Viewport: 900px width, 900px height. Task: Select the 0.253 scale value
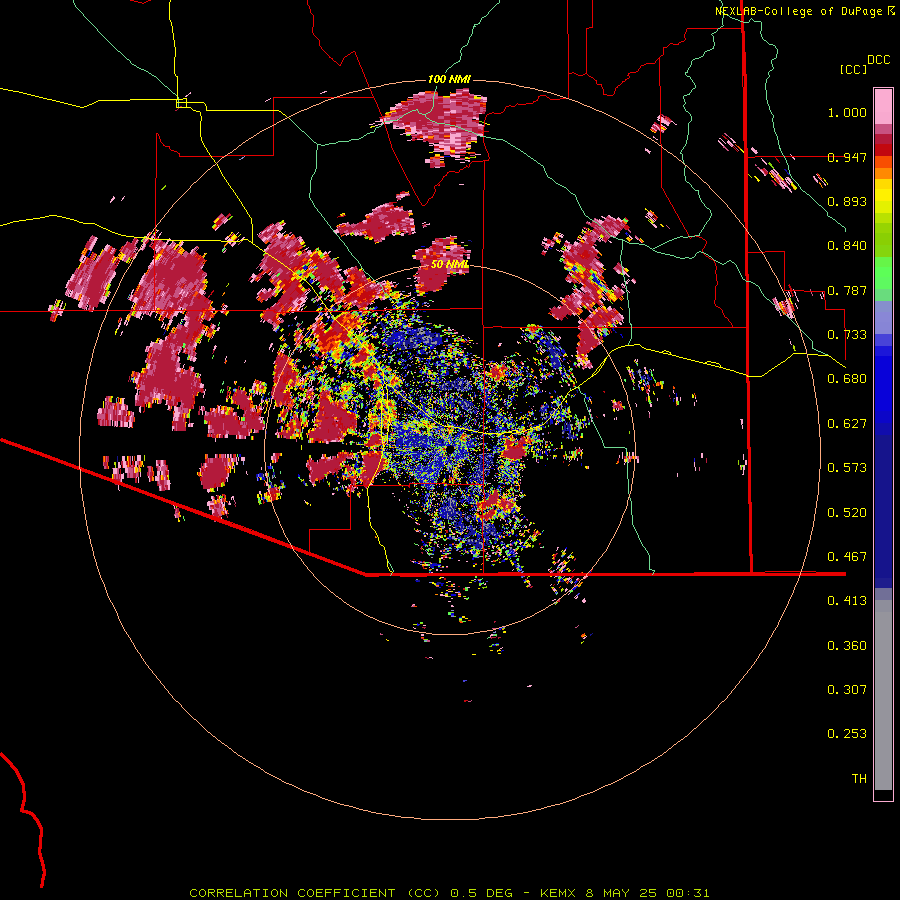(847, 734)
